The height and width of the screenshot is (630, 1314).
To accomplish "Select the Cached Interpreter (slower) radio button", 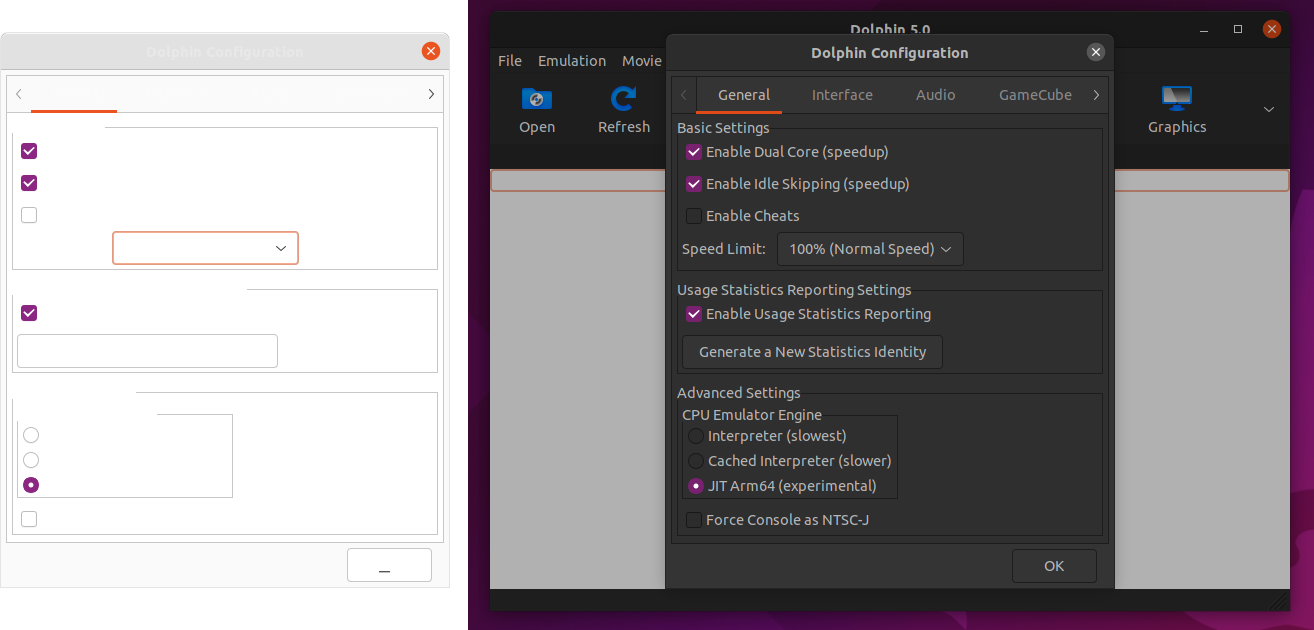I will pyautogui.click(x=696, y=461).
